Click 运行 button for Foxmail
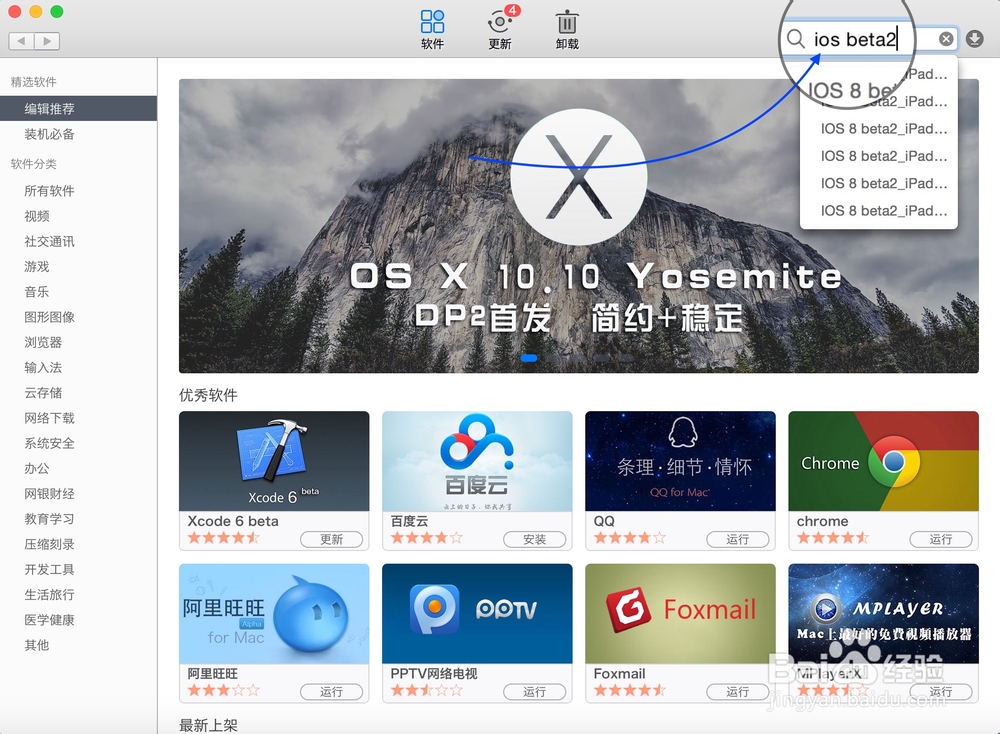The height and width of the screenshot is (734, 1000). [738, 692]
